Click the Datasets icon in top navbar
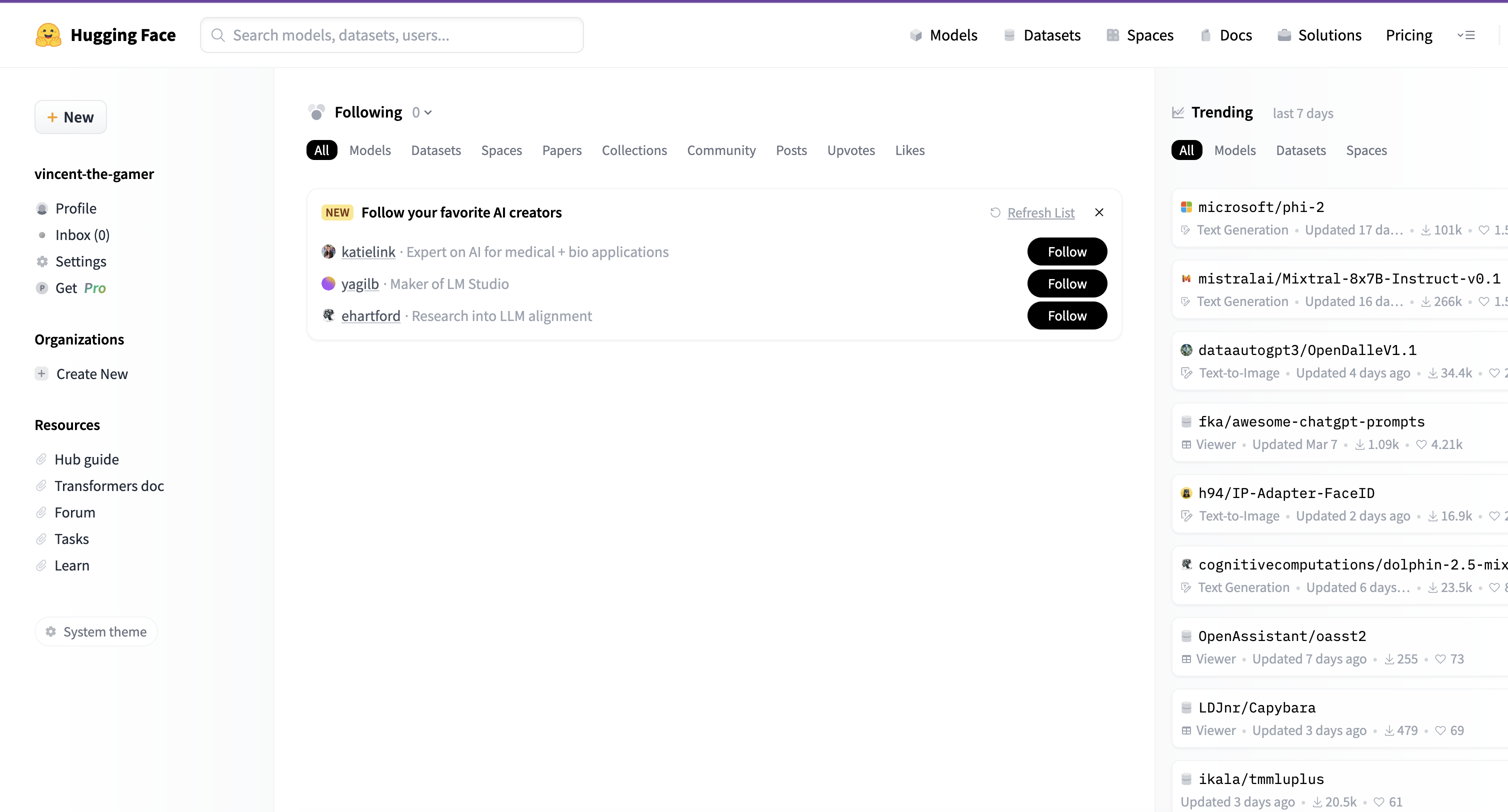The image size is (1508, 812). [x=1009, y=35]
